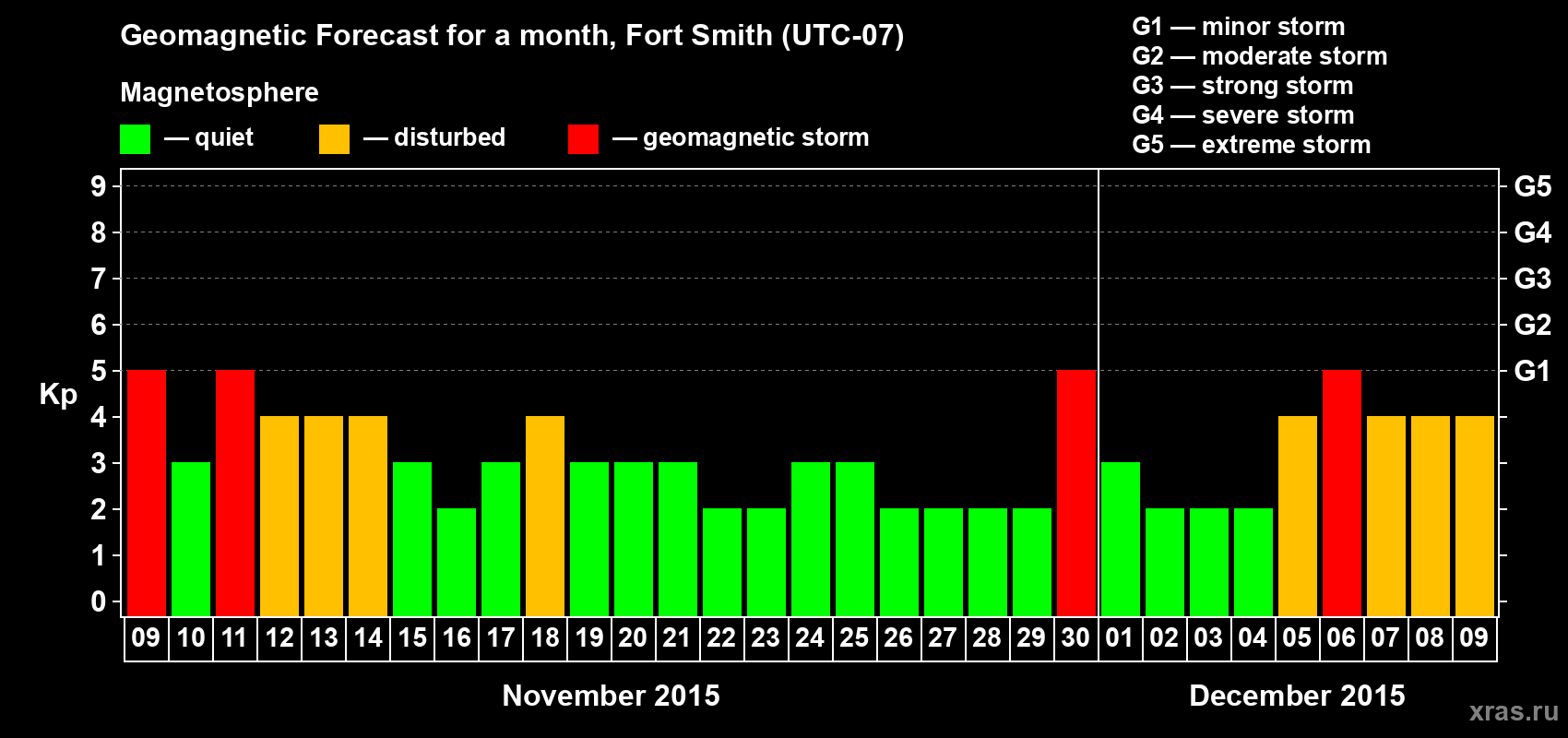Click the orange bar for November 18
The image size is (1568, 738).
pyautogui.click(x=545, y=516)
